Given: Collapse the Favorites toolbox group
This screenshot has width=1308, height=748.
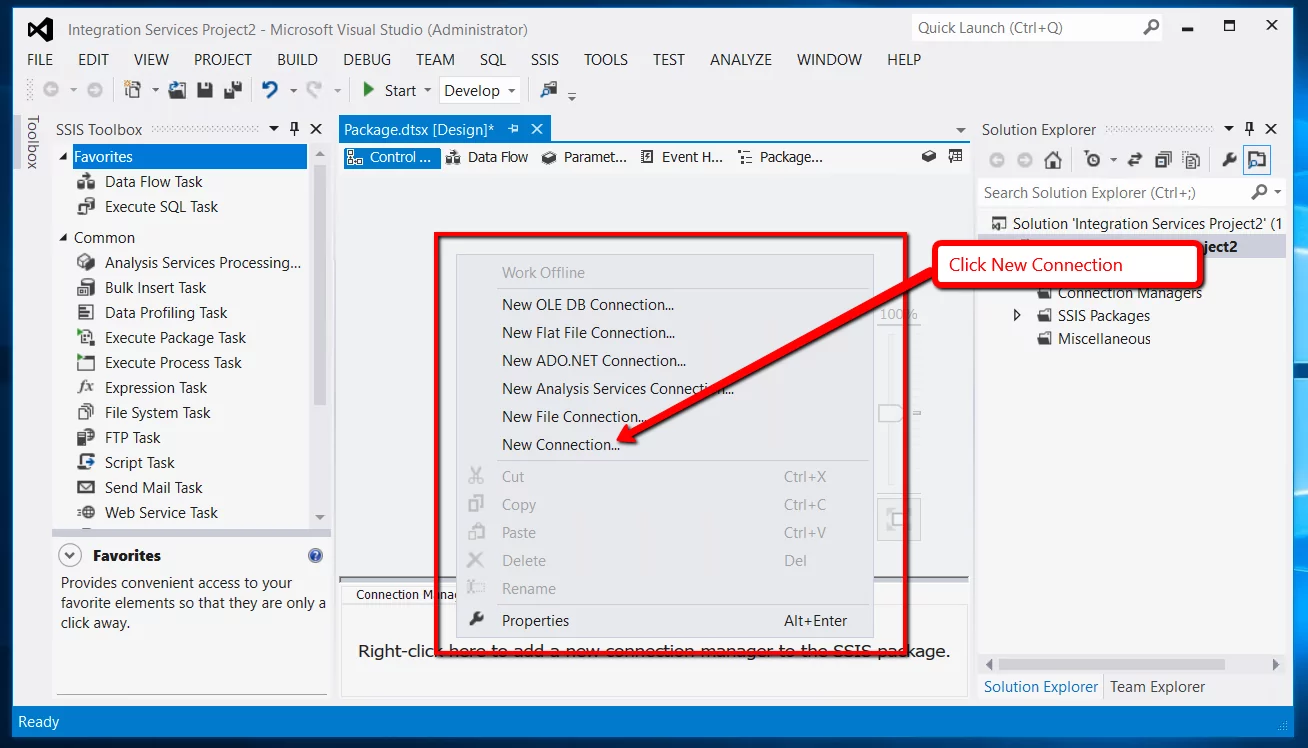Looking at the screenshot, I should (65, 157).
